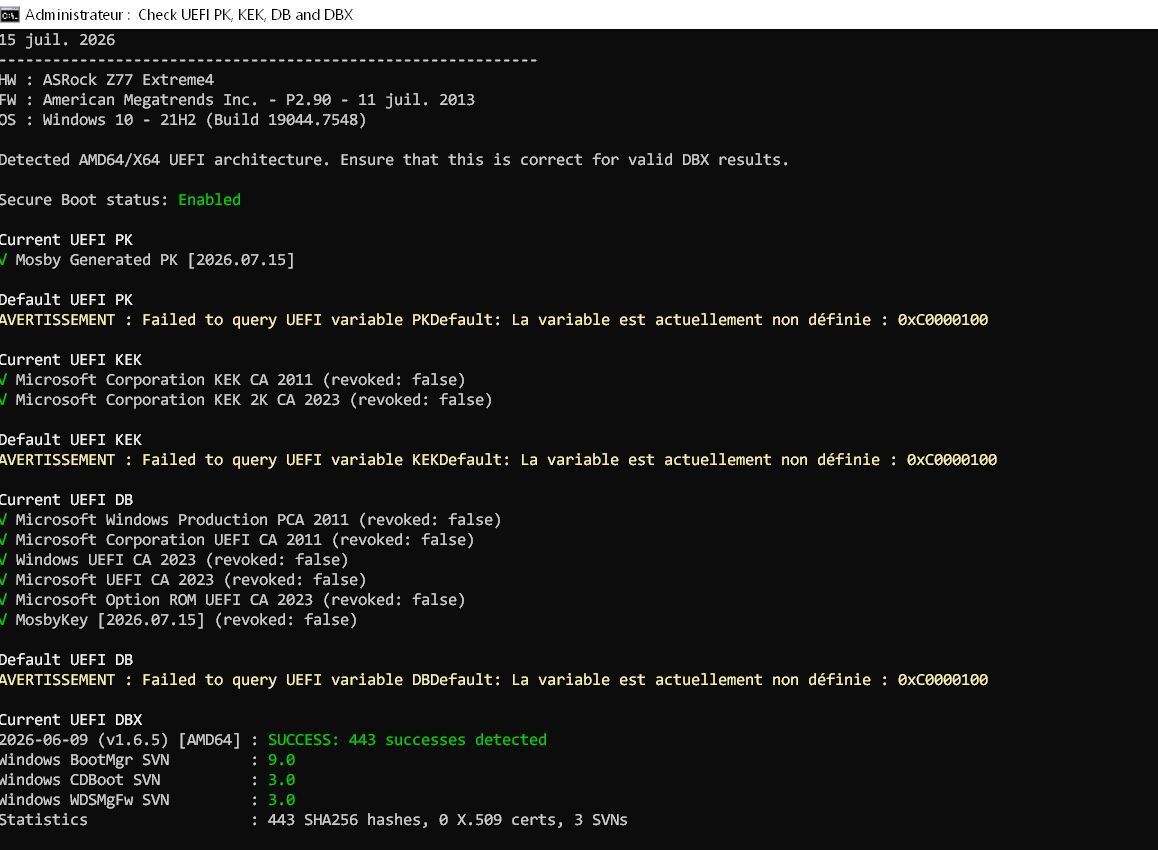The height and width of the screenshot is (850, 1158).
Task: Select the DBDefault warning line
Action: [493, 679]
